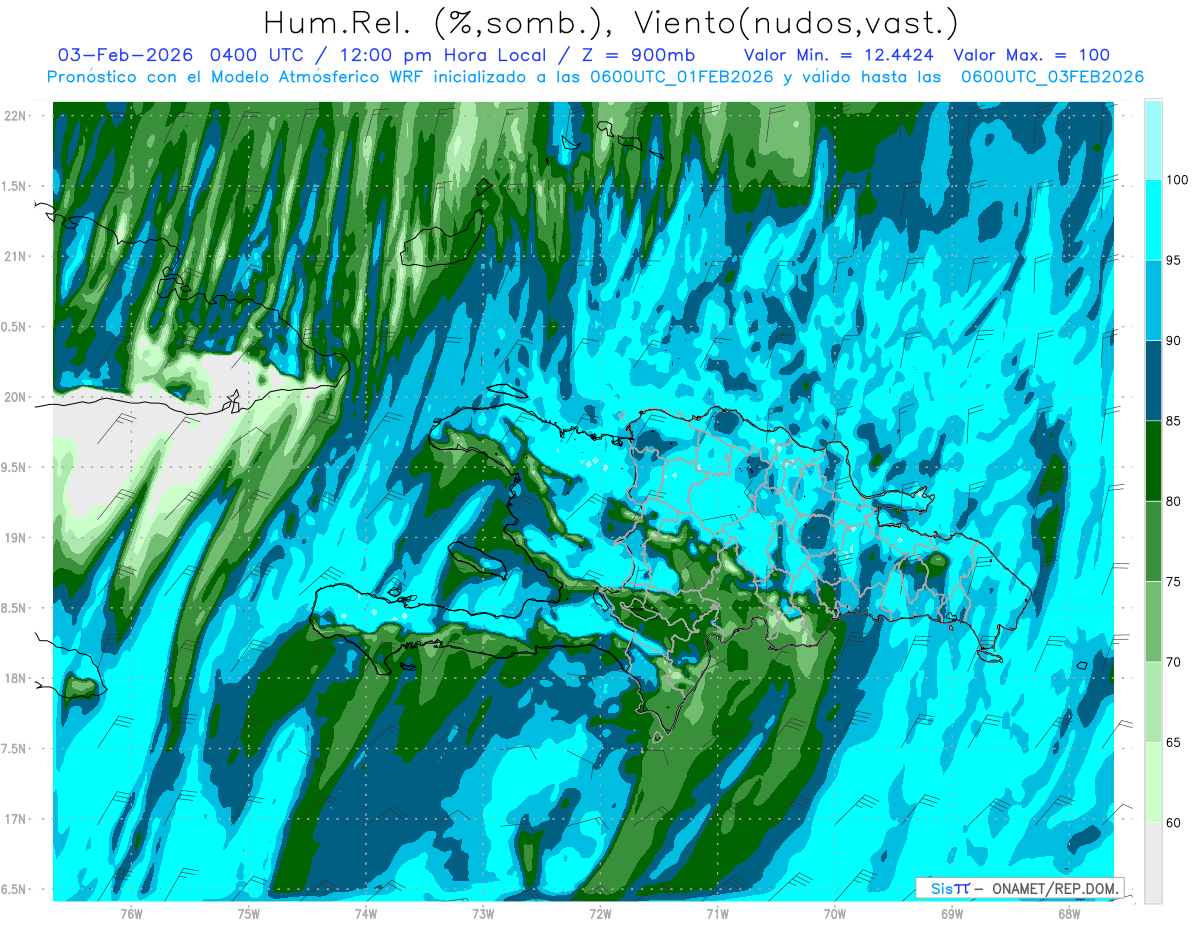Click the '72W' longitude label
The width and height of the screenshot is (1200, 927).
(x=600, y=913)
